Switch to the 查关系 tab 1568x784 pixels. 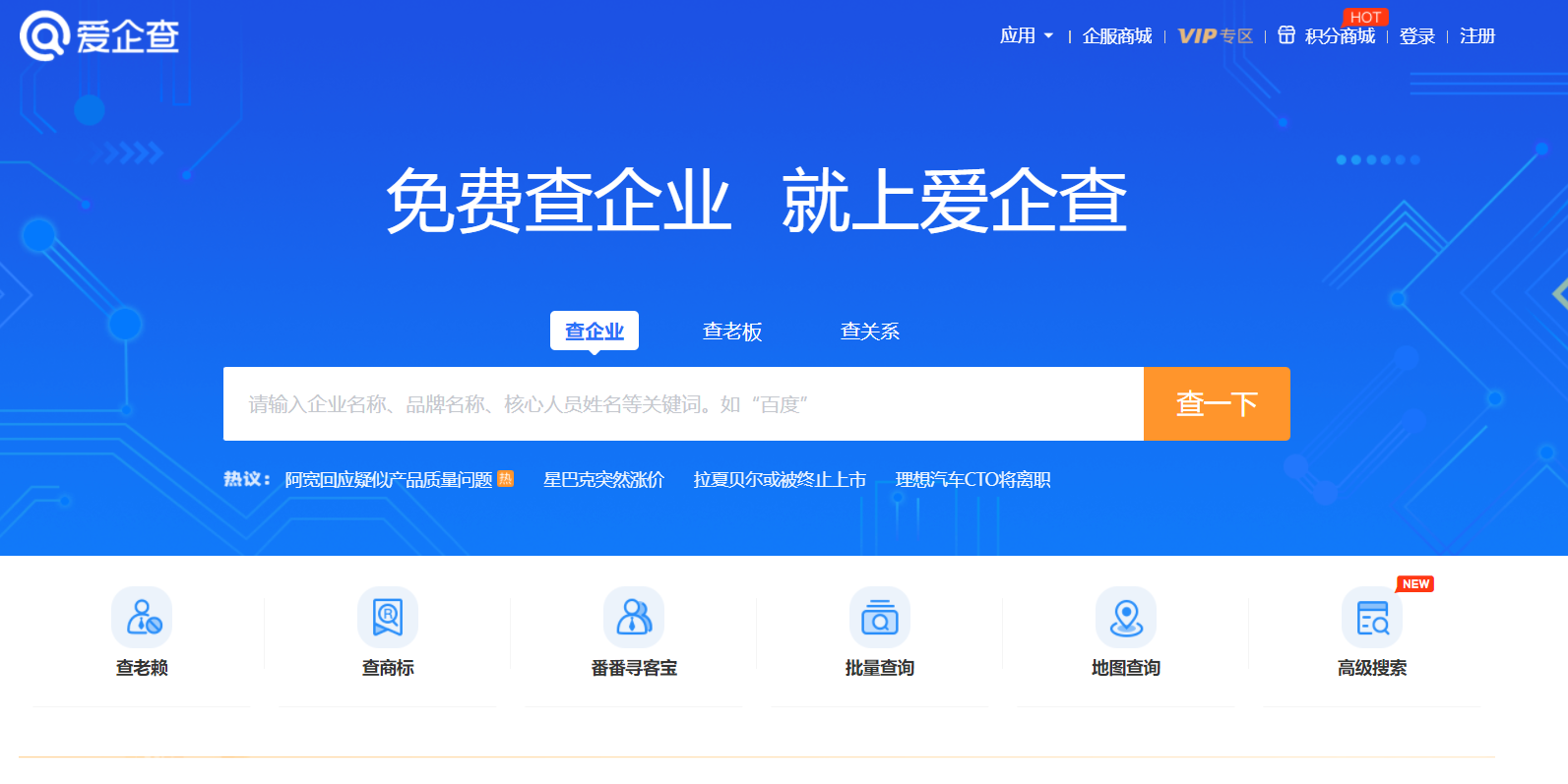870,332
